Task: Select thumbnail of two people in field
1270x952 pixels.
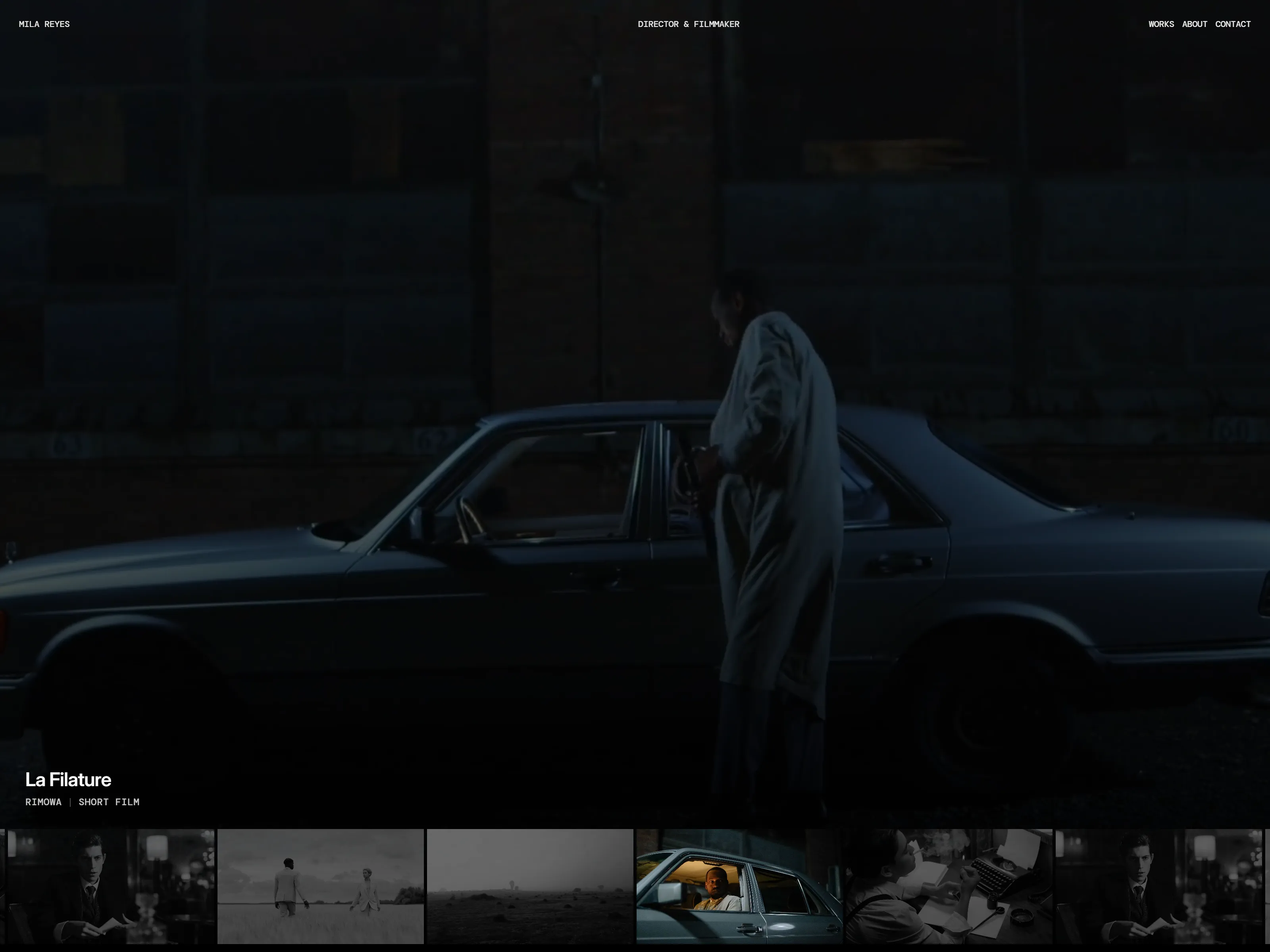Action: pyautogui.click(x=320, y=886)
